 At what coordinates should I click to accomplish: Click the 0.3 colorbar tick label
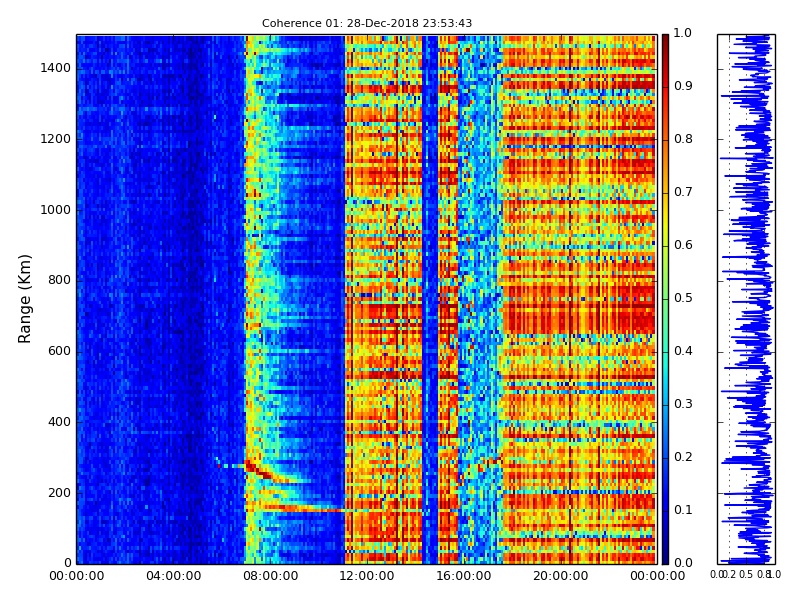[683, 404]
